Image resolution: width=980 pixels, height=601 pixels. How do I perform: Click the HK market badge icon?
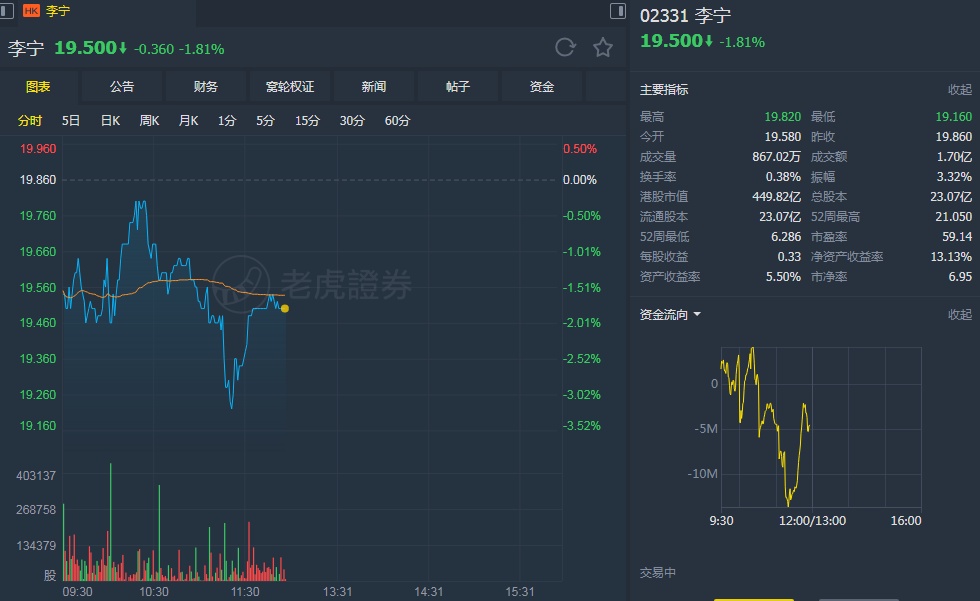pyautogui.click(x=31, y=11)
